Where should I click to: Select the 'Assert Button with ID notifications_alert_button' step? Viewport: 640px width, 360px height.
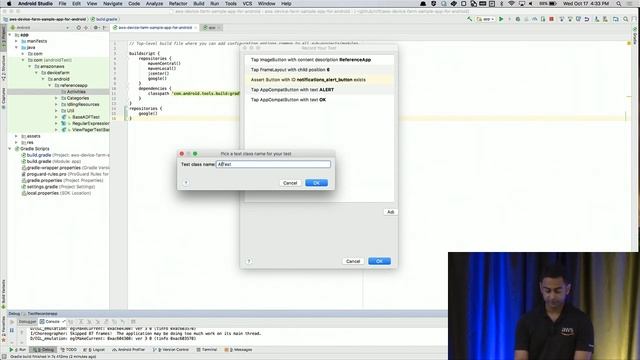pos(319,80)
